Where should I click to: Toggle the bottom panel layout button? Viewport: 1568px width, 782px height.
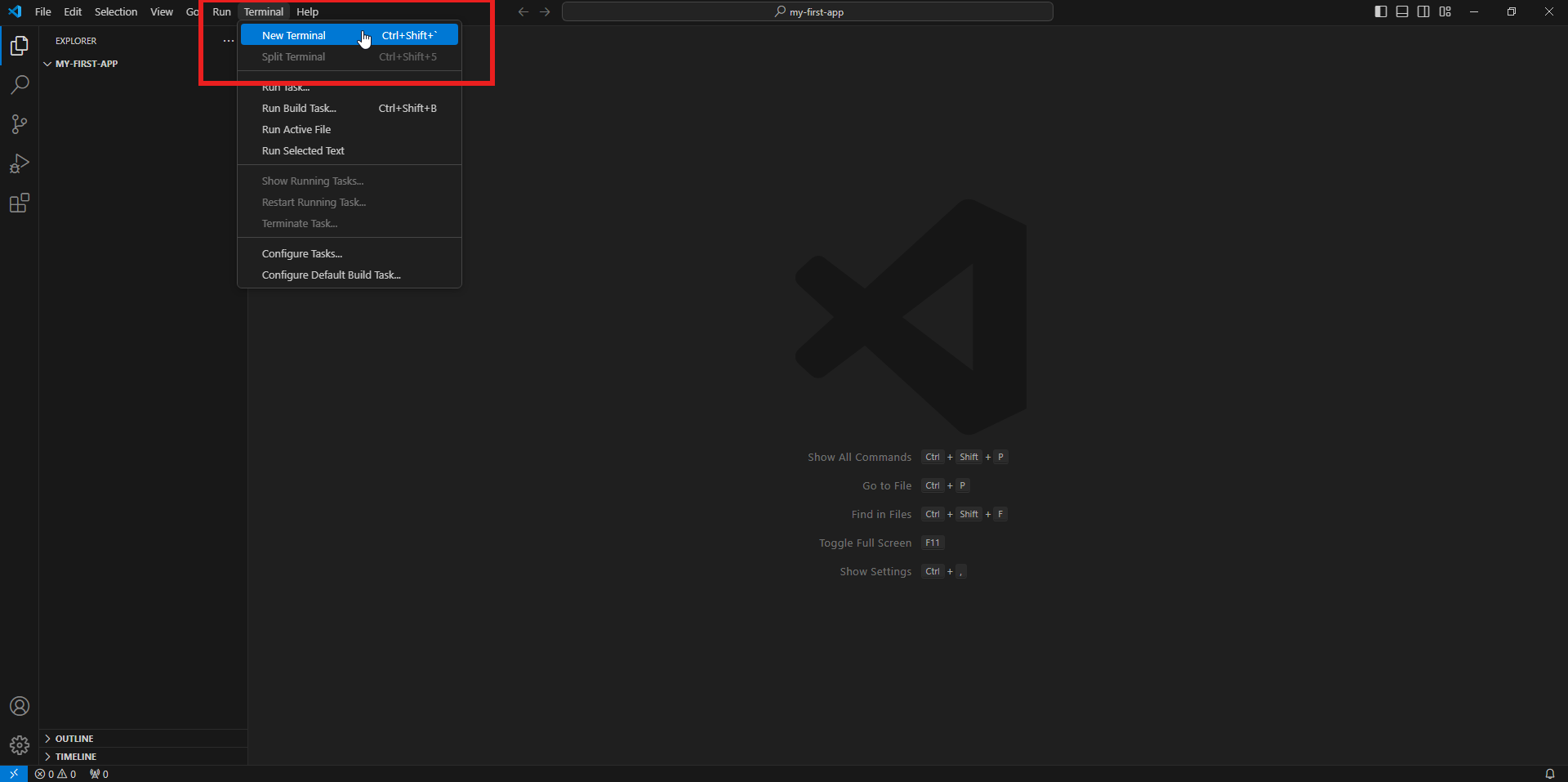[1402, 11]
